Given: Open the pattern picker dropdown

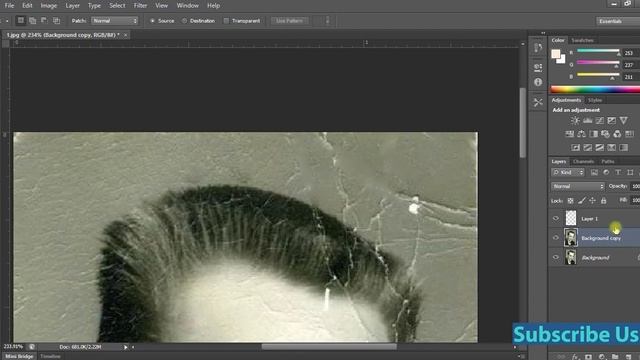Looking at the screenshot, I should pyautogui.click(x=327, y=21).
